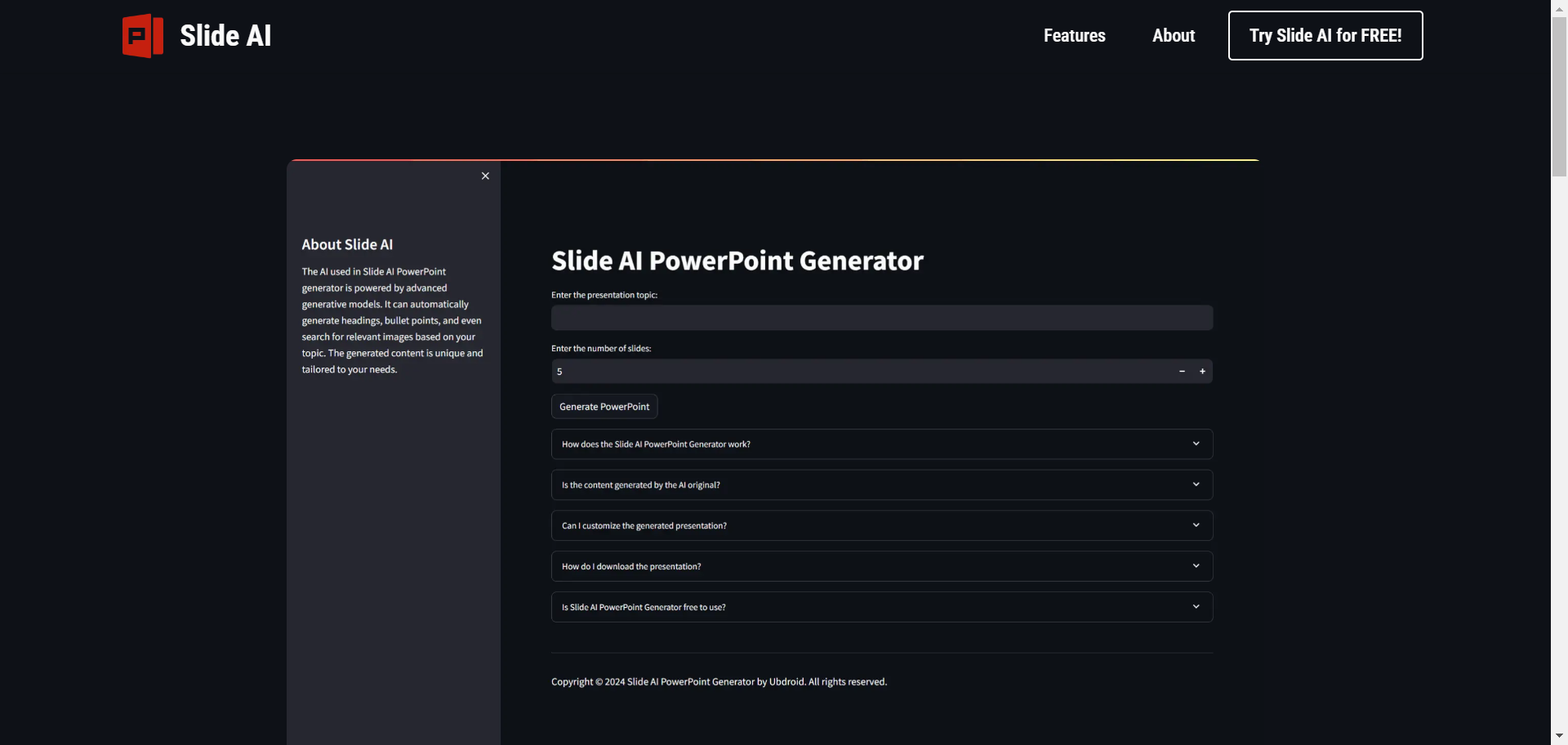Close the About Slide AI sidebar

pos(485,176)
